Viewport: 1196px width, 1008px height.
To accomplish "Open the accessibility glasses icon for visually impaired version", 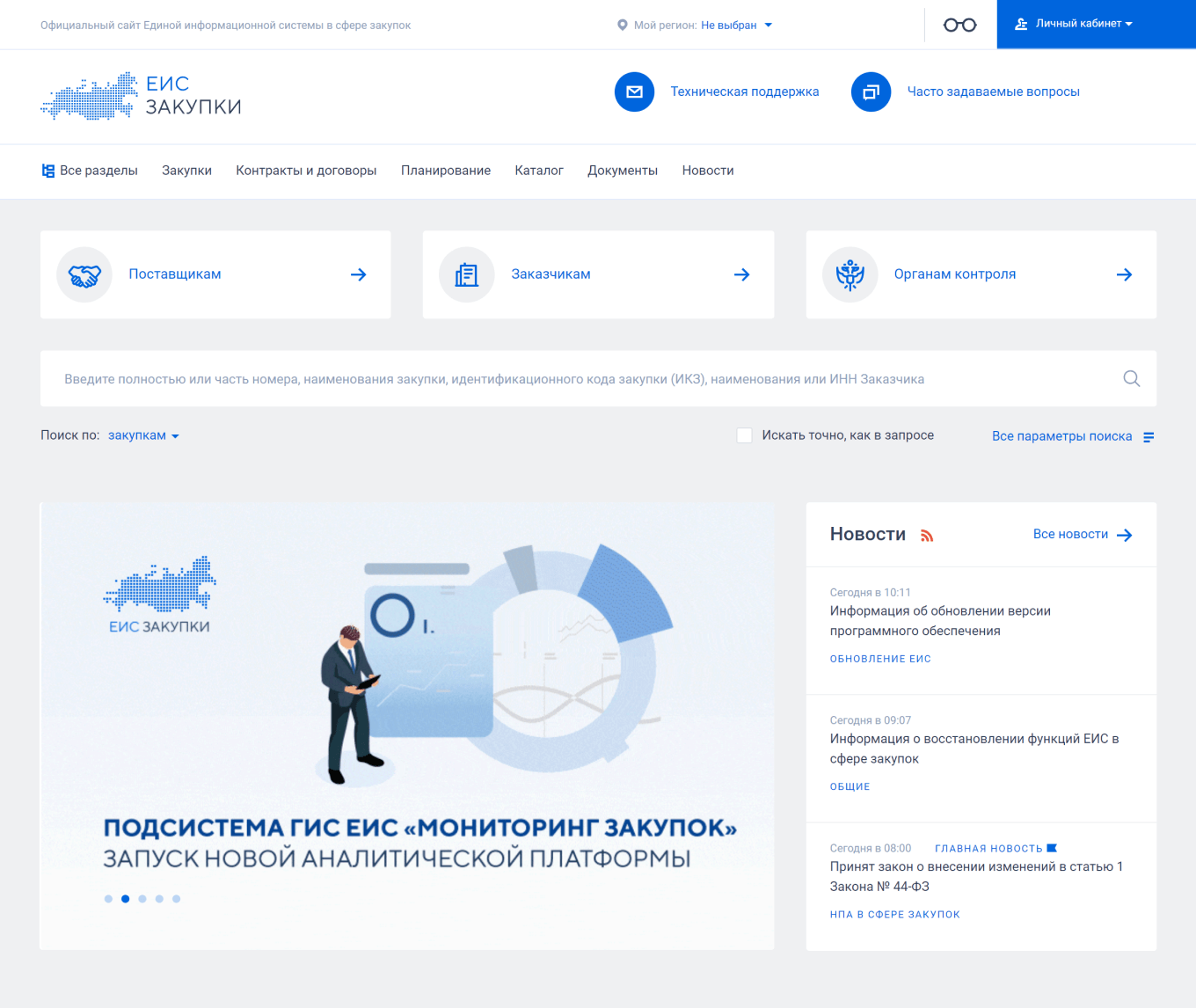I will (959, 25).
